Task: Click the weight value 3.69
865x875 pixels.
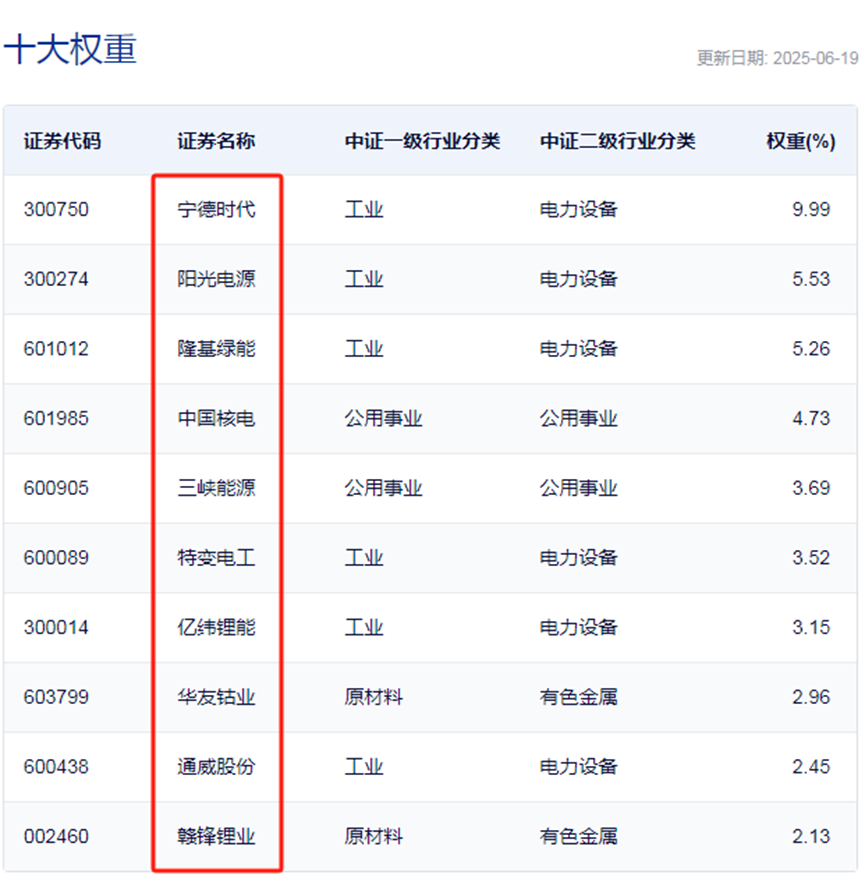Action: click(x=811, y=488)
